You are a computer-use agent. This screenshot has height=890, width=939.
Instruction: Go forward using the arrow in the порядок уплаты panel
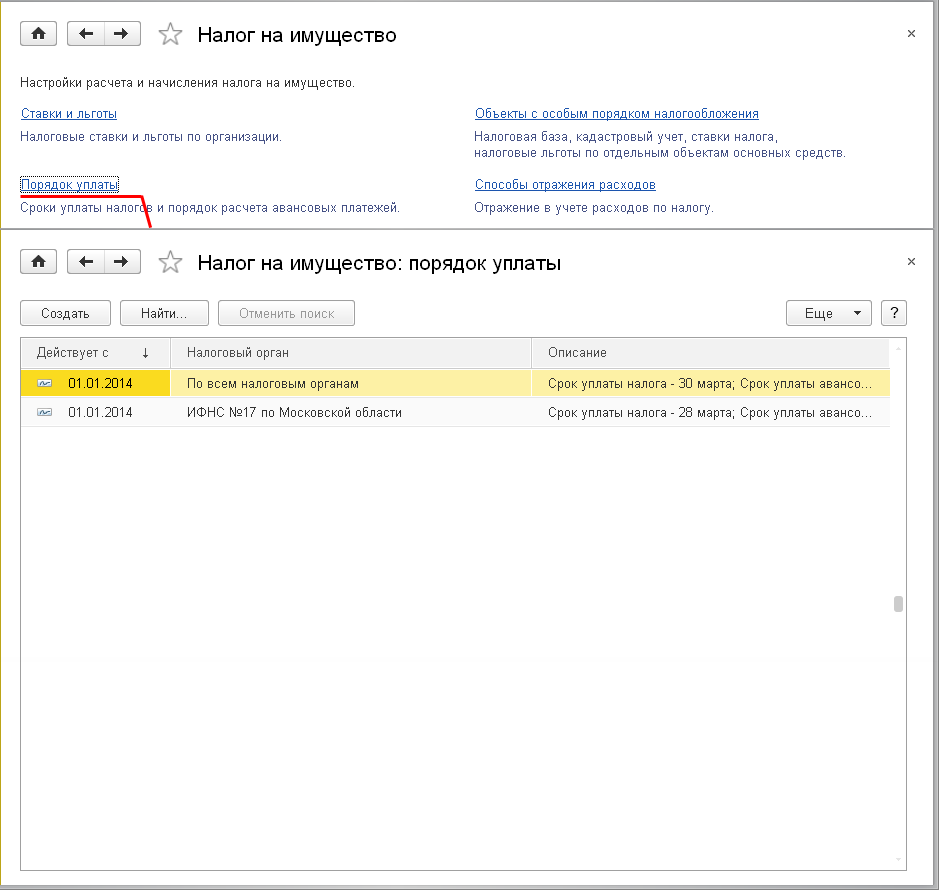(x=121, y=262)
